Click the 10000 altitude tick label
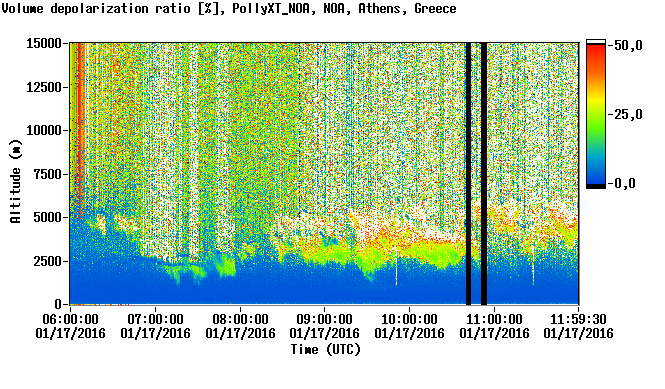 pos(44,130)
